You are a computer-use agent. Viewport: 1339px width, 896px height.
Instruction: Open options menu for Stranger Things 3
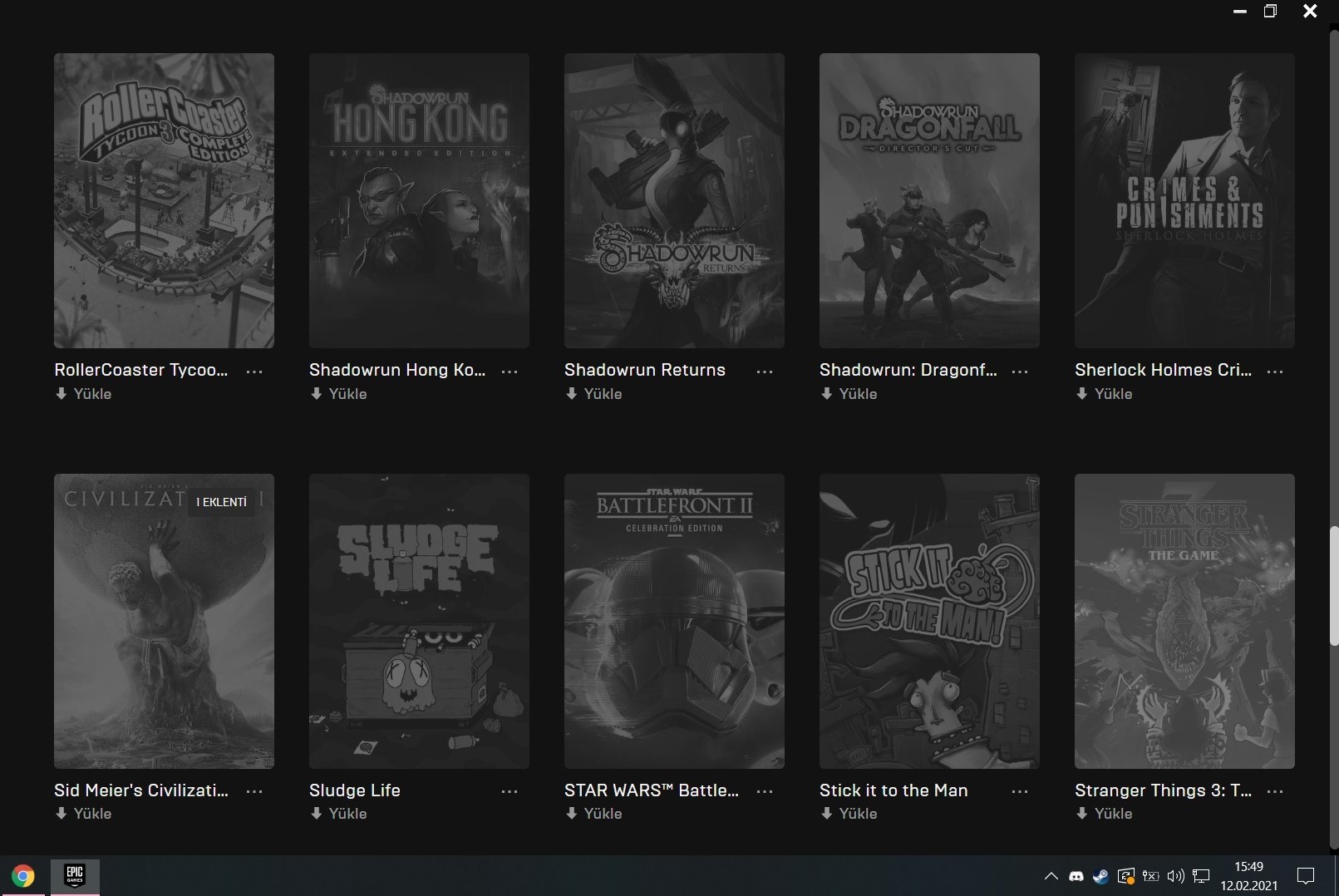[1275, 792]
